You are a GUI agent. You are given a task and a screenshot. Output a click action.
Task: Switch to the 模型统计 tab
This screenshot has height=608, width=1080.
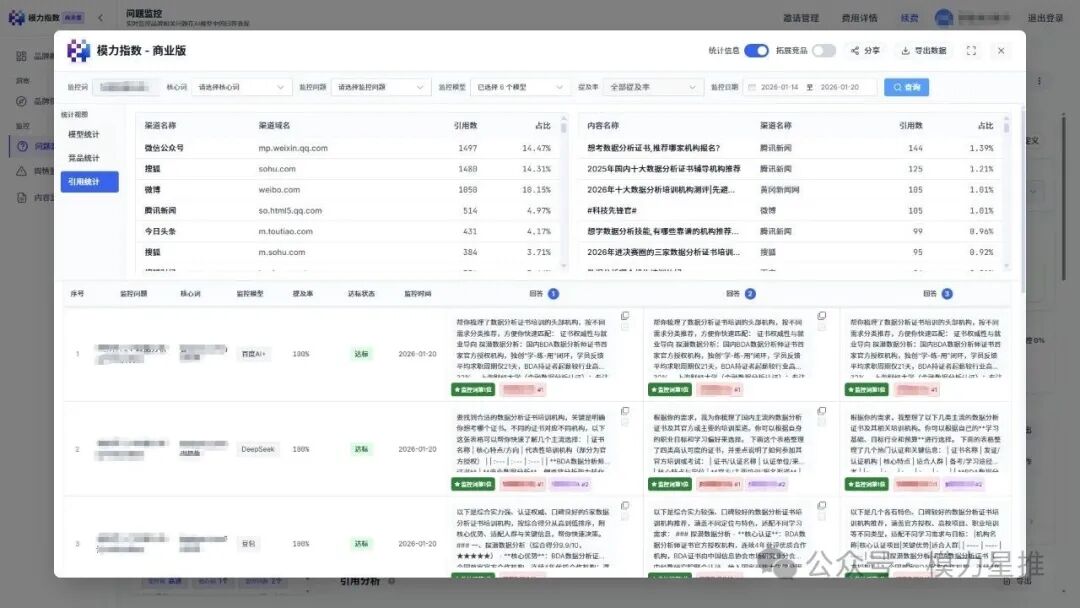84,135
